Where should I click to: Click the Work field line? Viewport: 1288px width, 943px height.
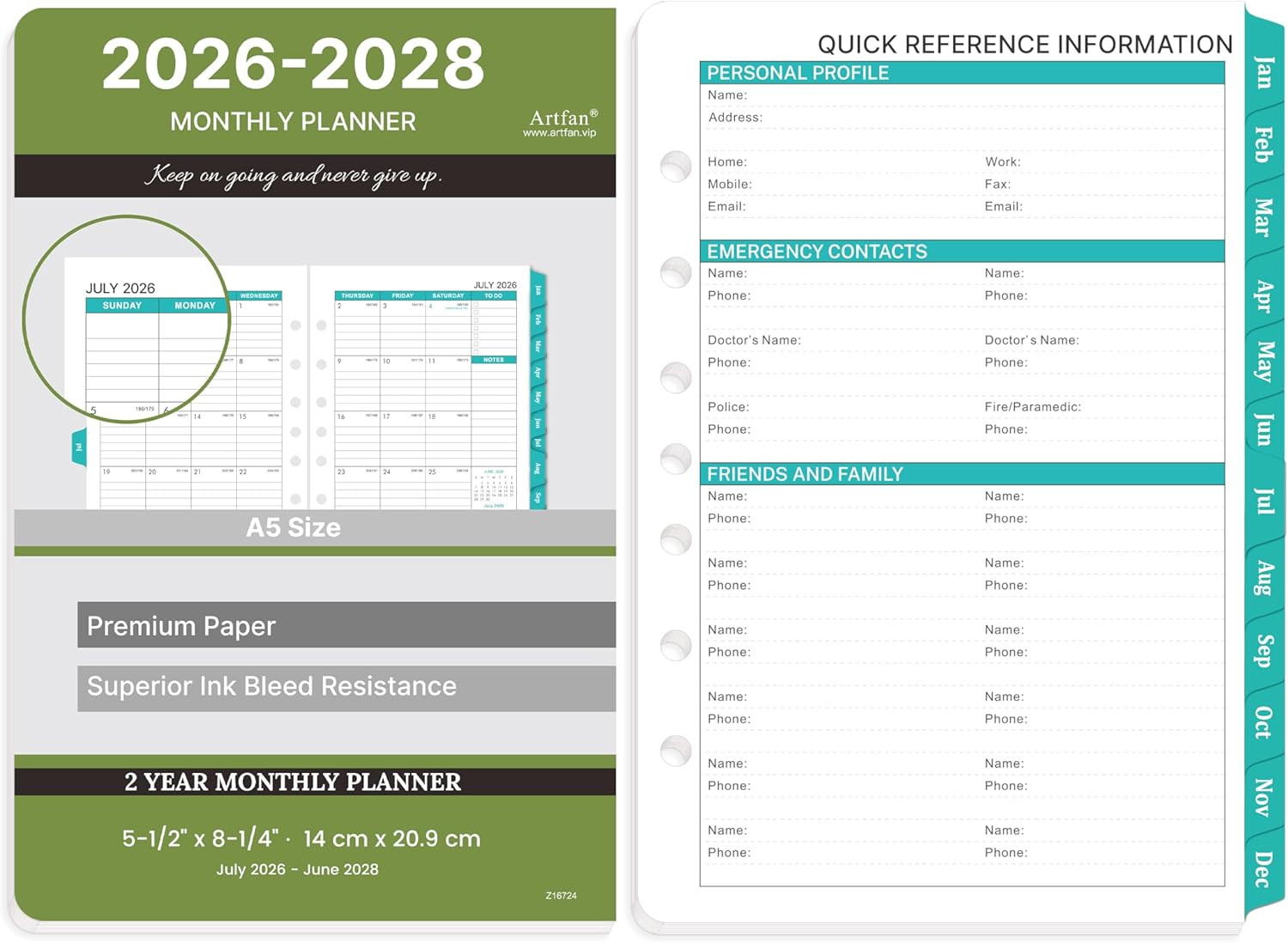(x=1103, y=162)
